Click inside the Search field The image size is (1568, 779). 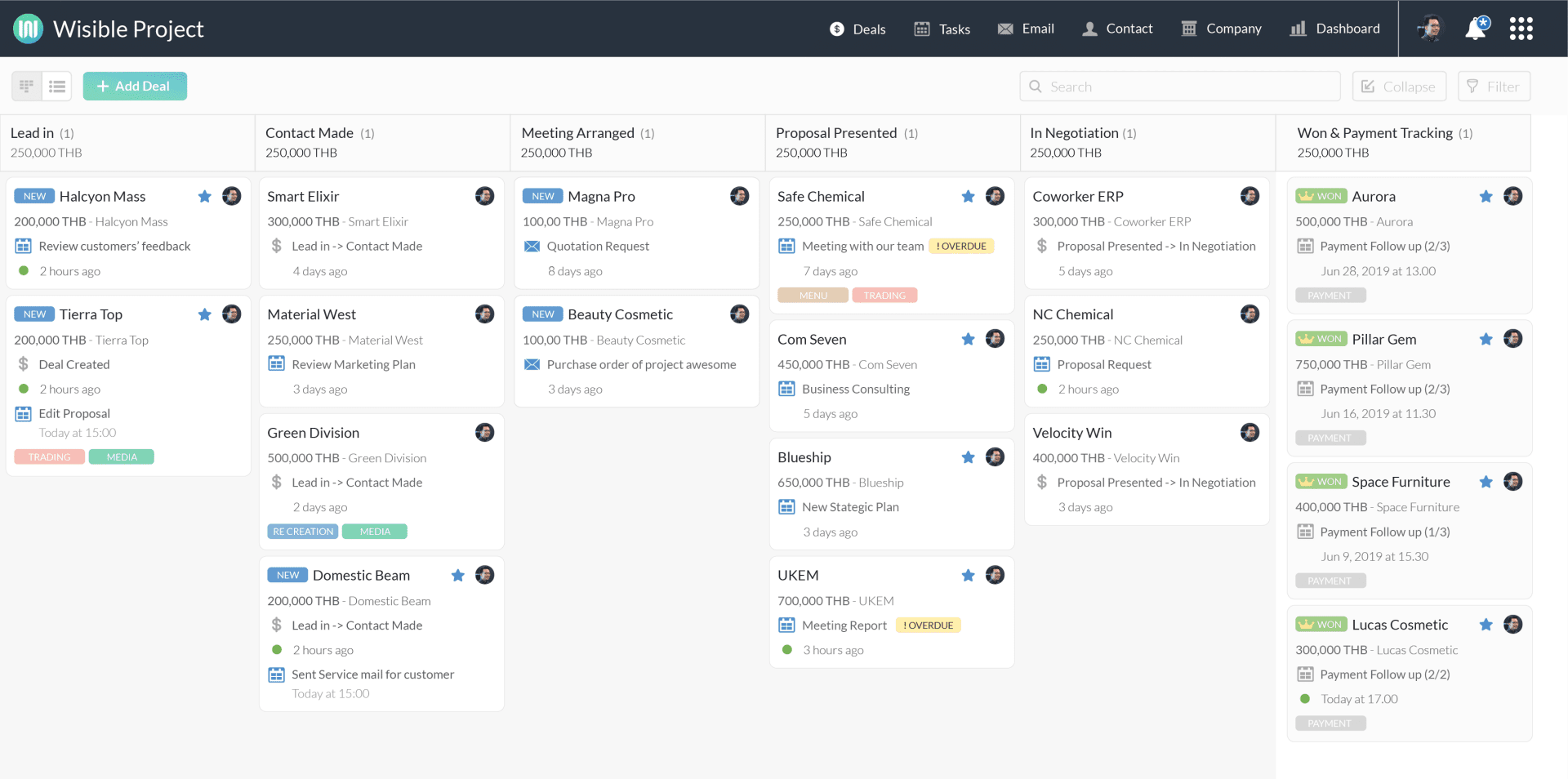[x=1178, y=86]
